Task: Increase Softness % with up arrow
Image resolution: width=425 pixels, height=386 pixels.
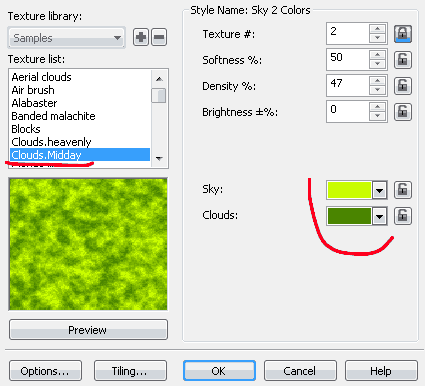Action: point(377,55)
